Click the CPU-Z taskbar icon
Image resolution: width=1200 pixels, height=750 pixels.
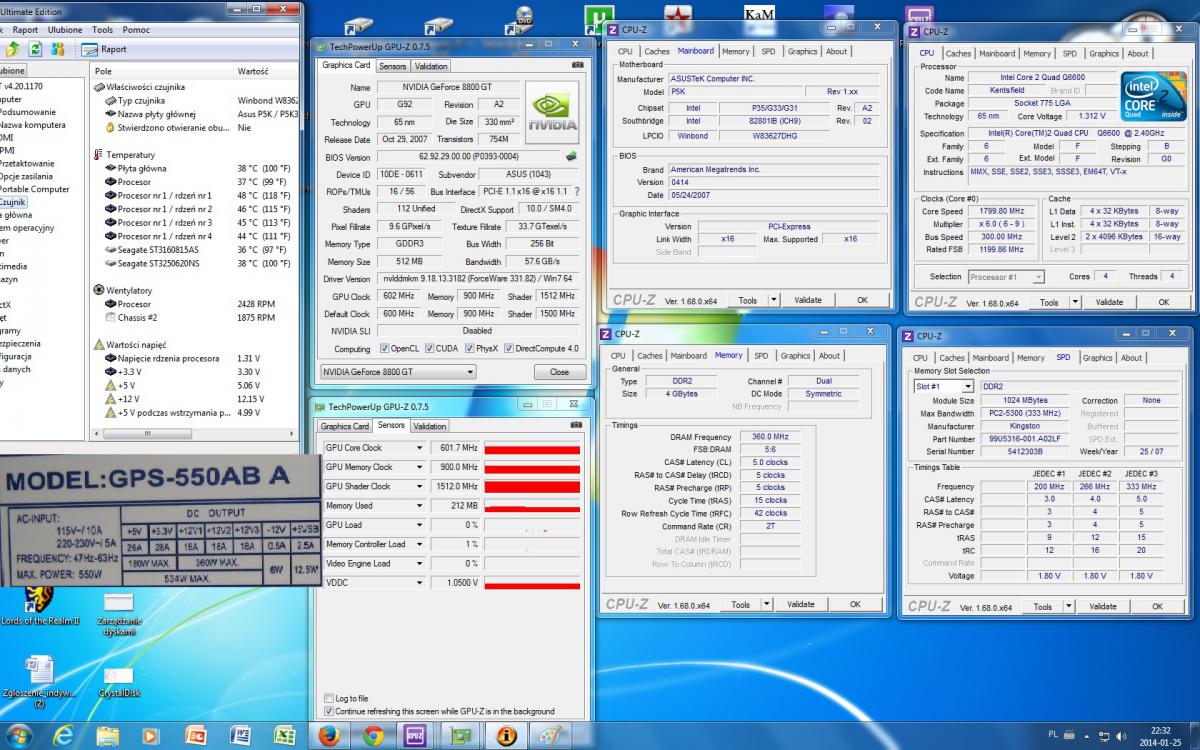(x=417, y=735)
